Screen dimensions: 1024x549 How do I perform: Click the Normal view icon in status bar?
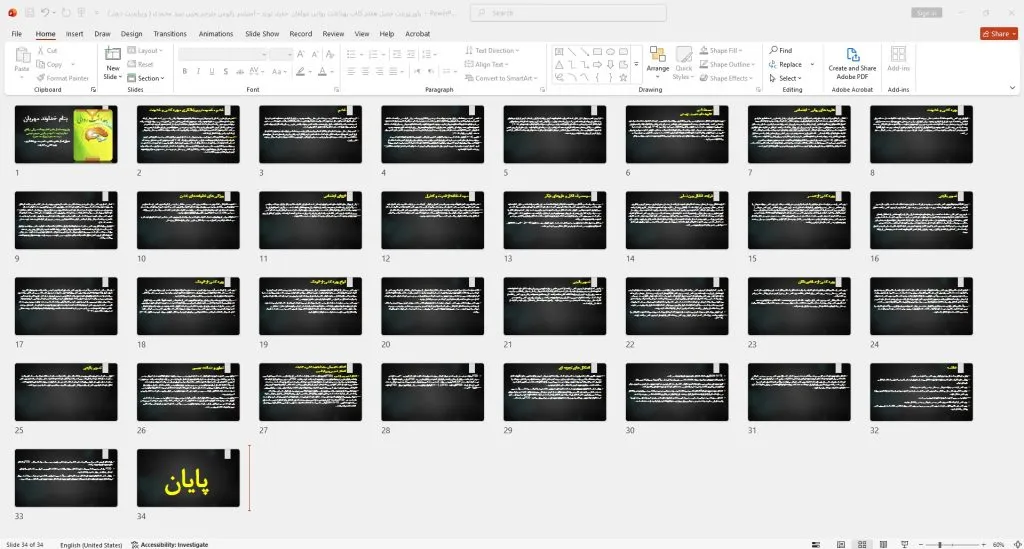tap(840, 544)
